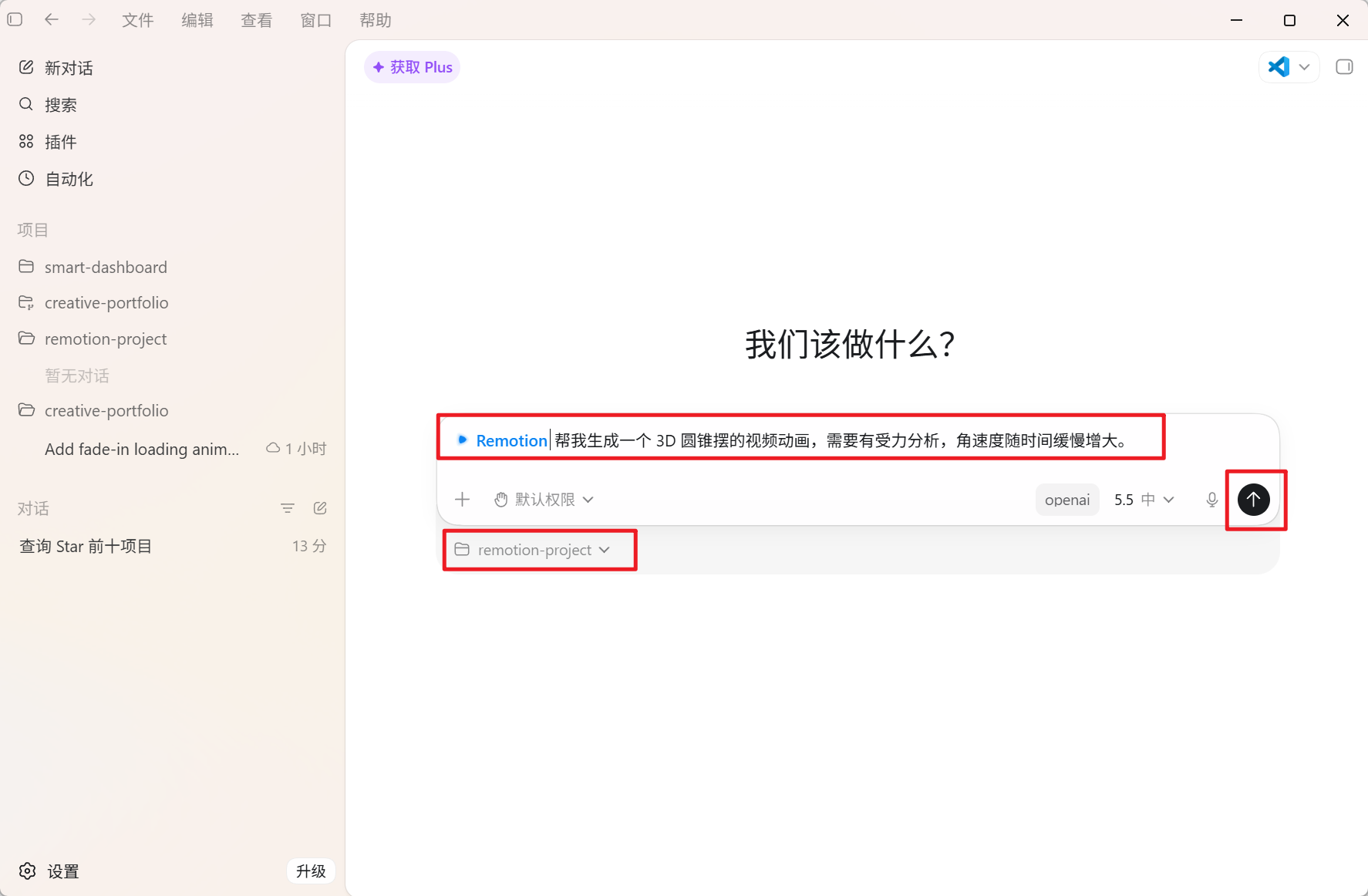Click the 获取 Plus button
The image size is (1368, 896).
413,67
